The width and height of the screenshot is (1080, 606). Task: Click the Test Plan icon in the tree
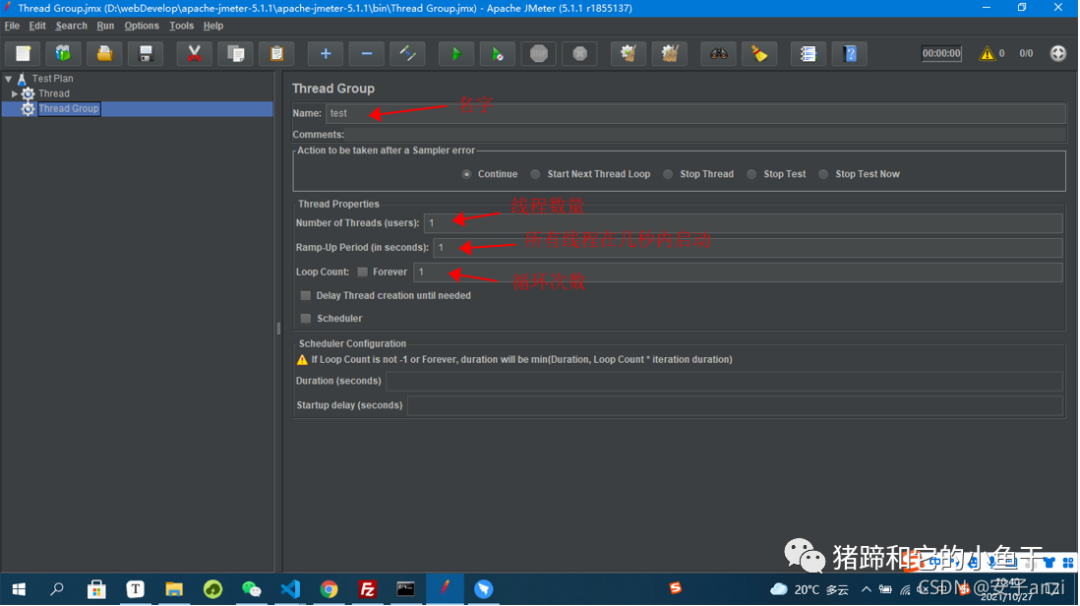point(22,79)
